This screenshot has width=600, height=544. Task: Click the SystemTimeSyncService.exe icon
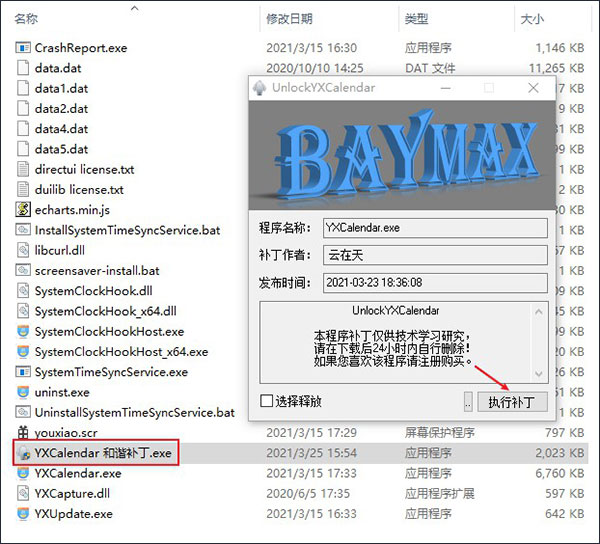coord(23,372)
